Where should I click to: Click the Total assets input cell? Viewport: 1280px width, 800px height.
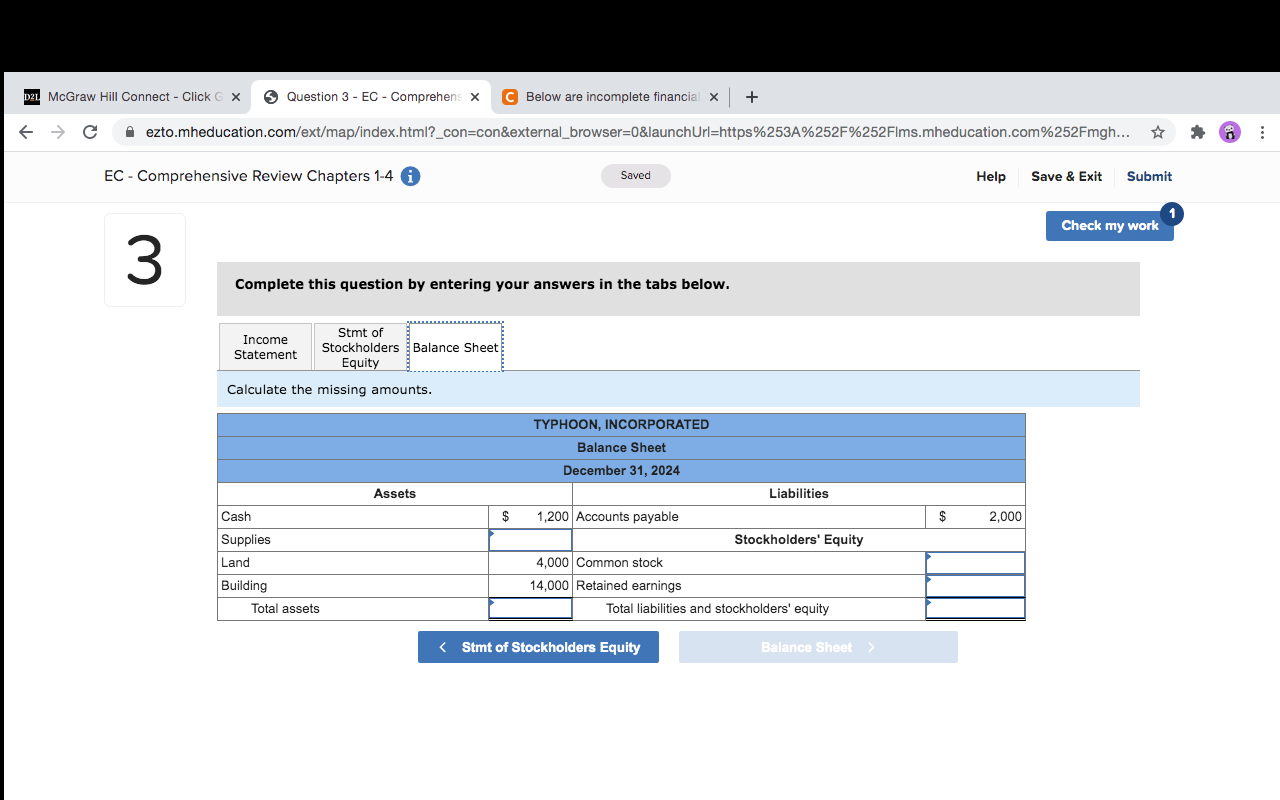click(x=530, y=608)
